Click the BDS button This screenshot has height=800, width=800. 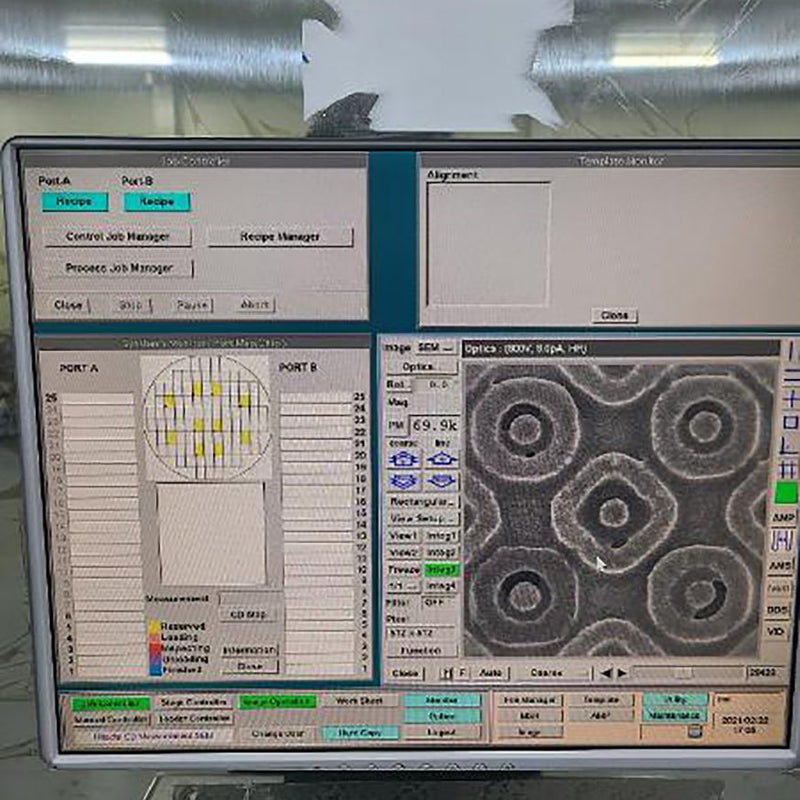pyautogui.click(x=778, y=610)
